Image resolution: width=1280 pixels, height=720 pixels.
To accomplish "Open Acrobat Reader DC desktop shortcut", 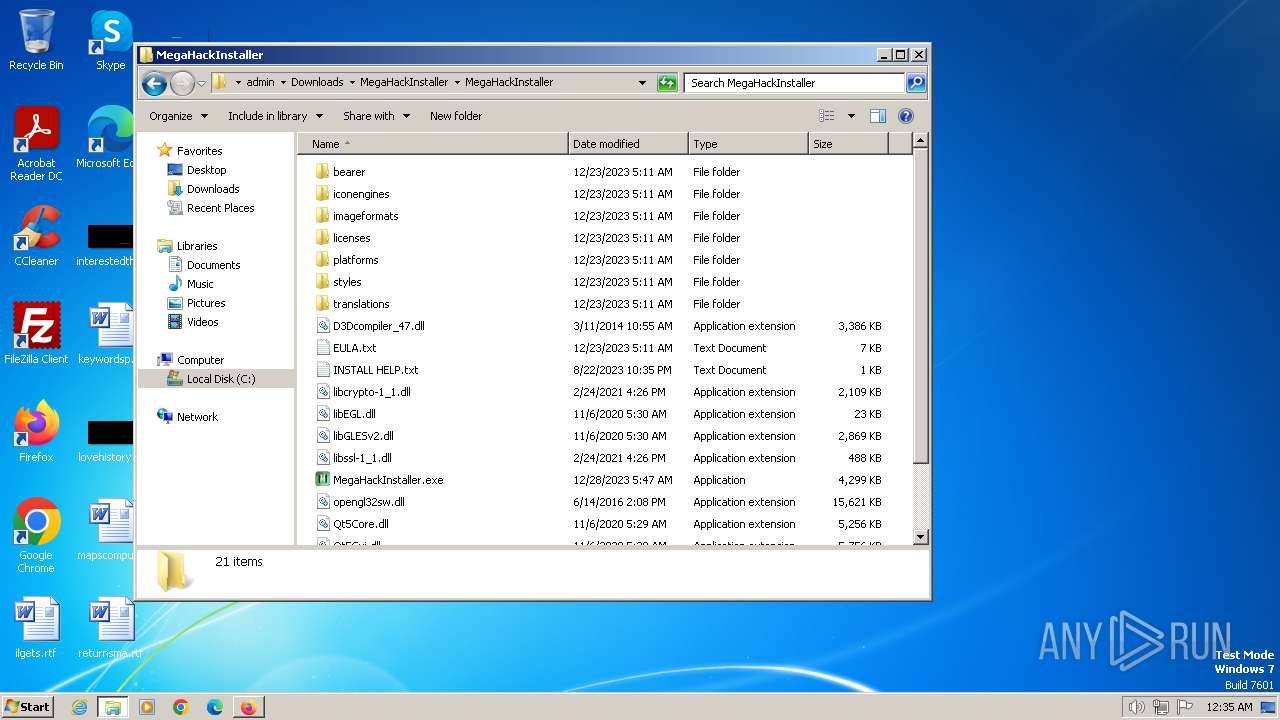I will click(36, 144).
